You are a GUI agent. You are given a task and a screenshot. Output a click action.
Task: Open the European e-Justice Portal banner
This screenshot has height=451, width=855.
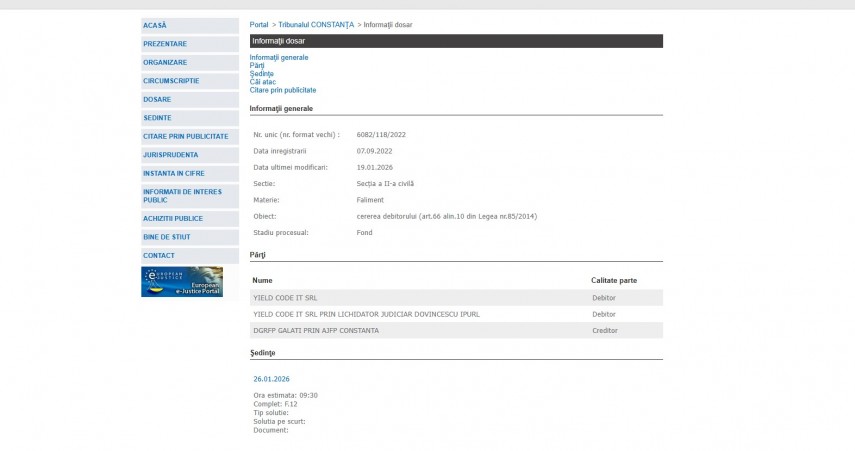pyautogui.click(x=182, y=281)
